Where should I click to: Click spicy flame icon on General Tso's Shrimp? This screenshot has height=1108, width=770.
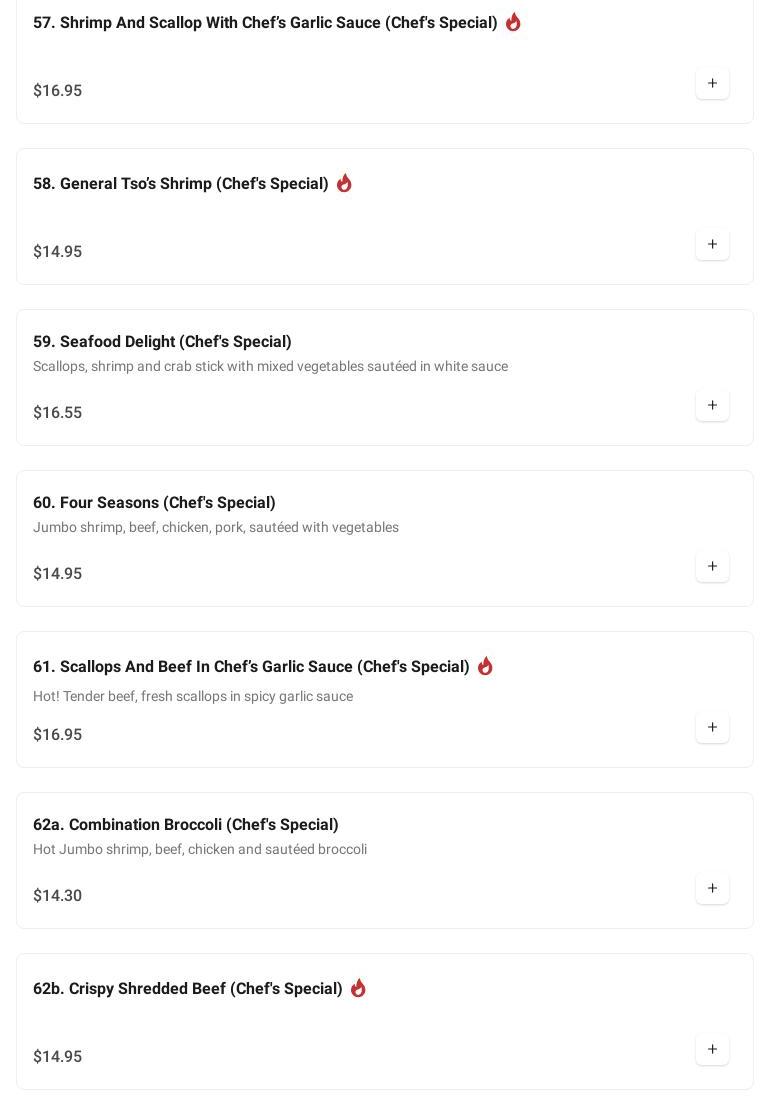[x=344, y=183]
